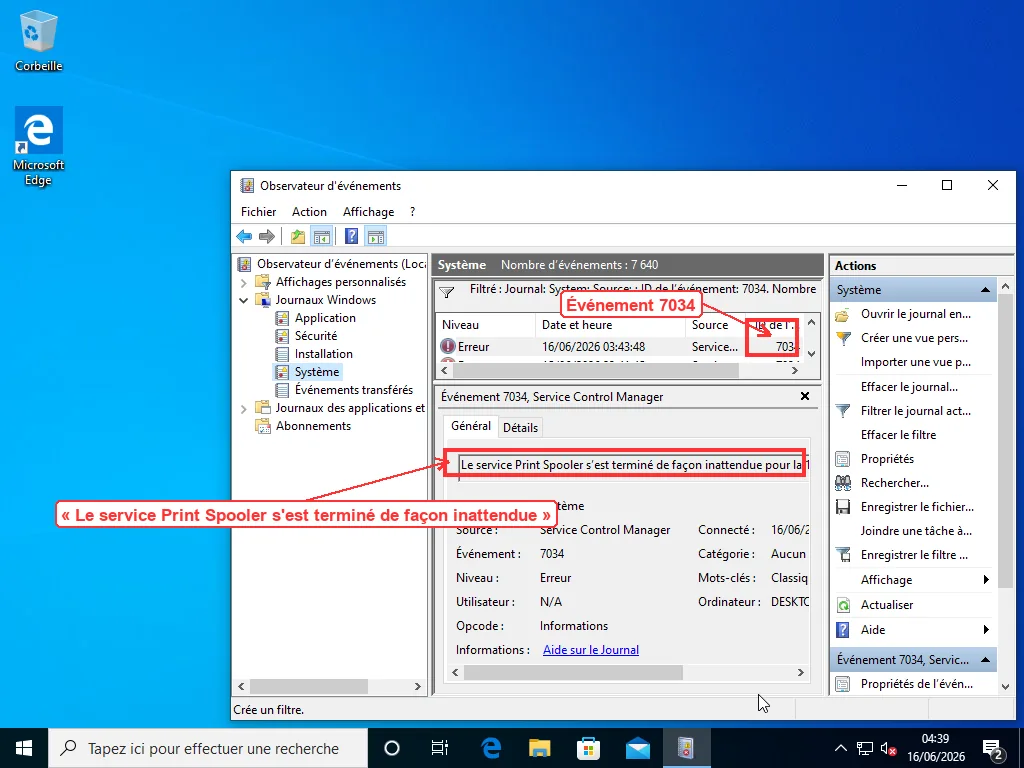The image size is (1024, 768).
Task: Click Filtrer le journal actuel action
Action: tap(915, 411)
